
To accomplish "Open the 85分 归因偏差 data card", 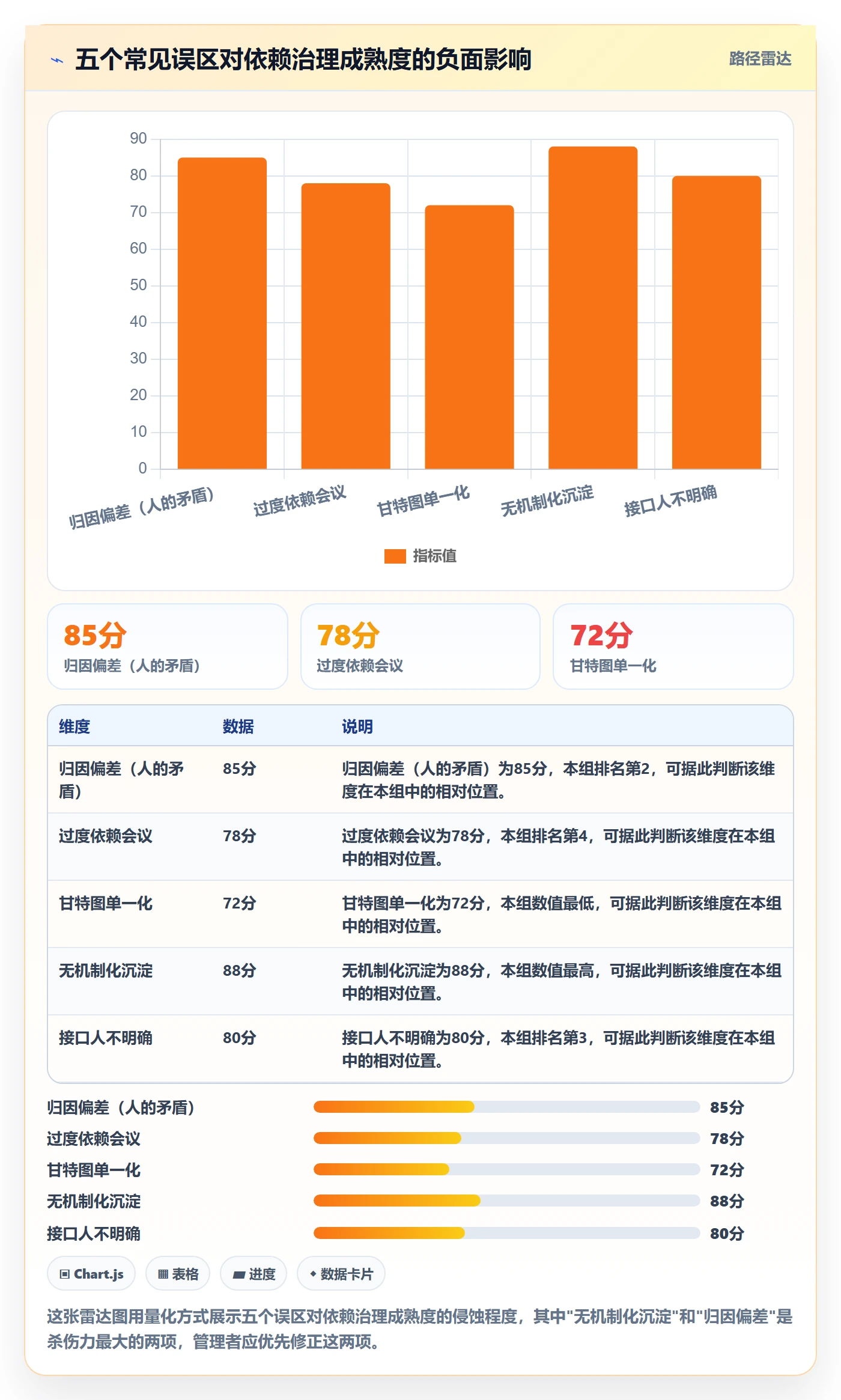I will point(168,647).
